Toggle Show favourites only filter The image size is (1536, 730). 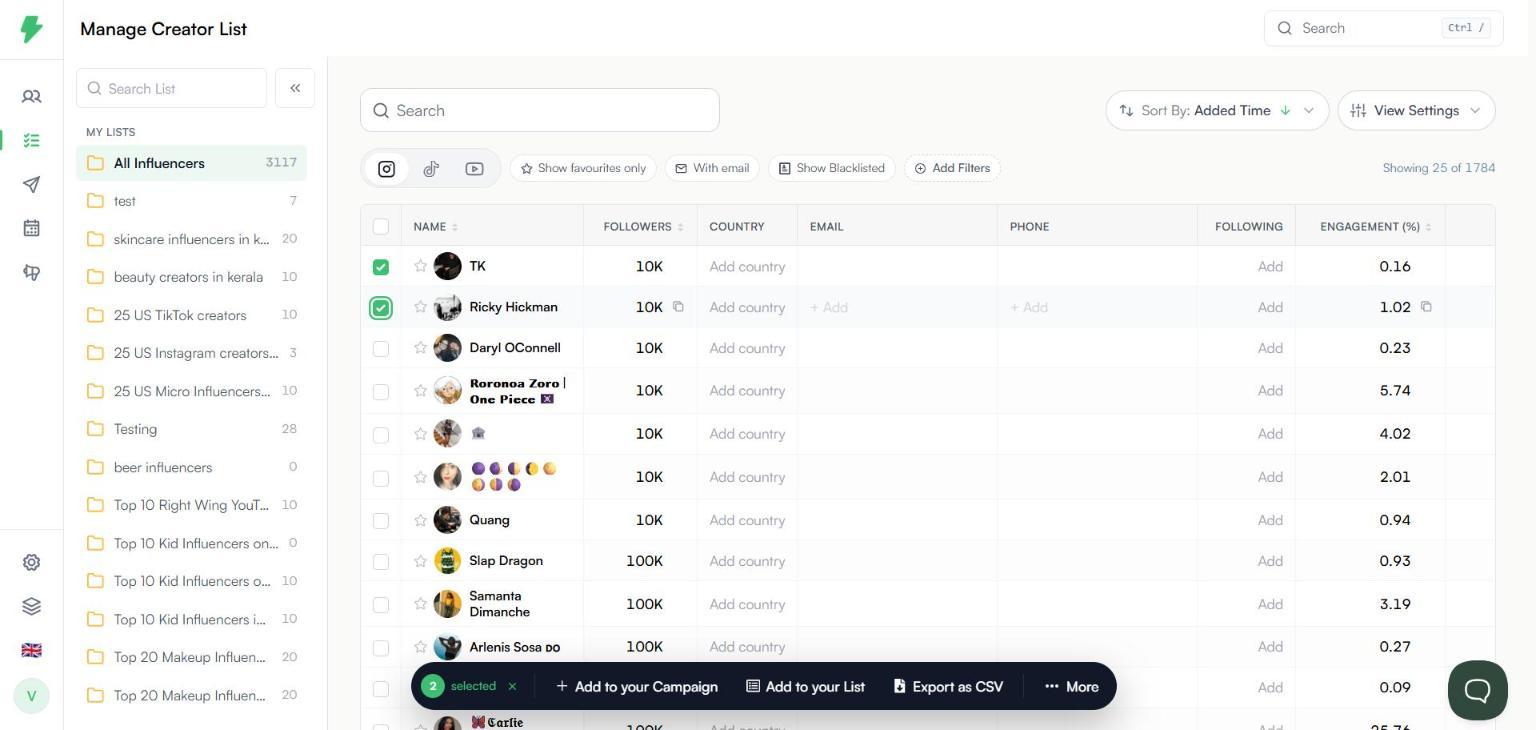(x=583, y=168)
